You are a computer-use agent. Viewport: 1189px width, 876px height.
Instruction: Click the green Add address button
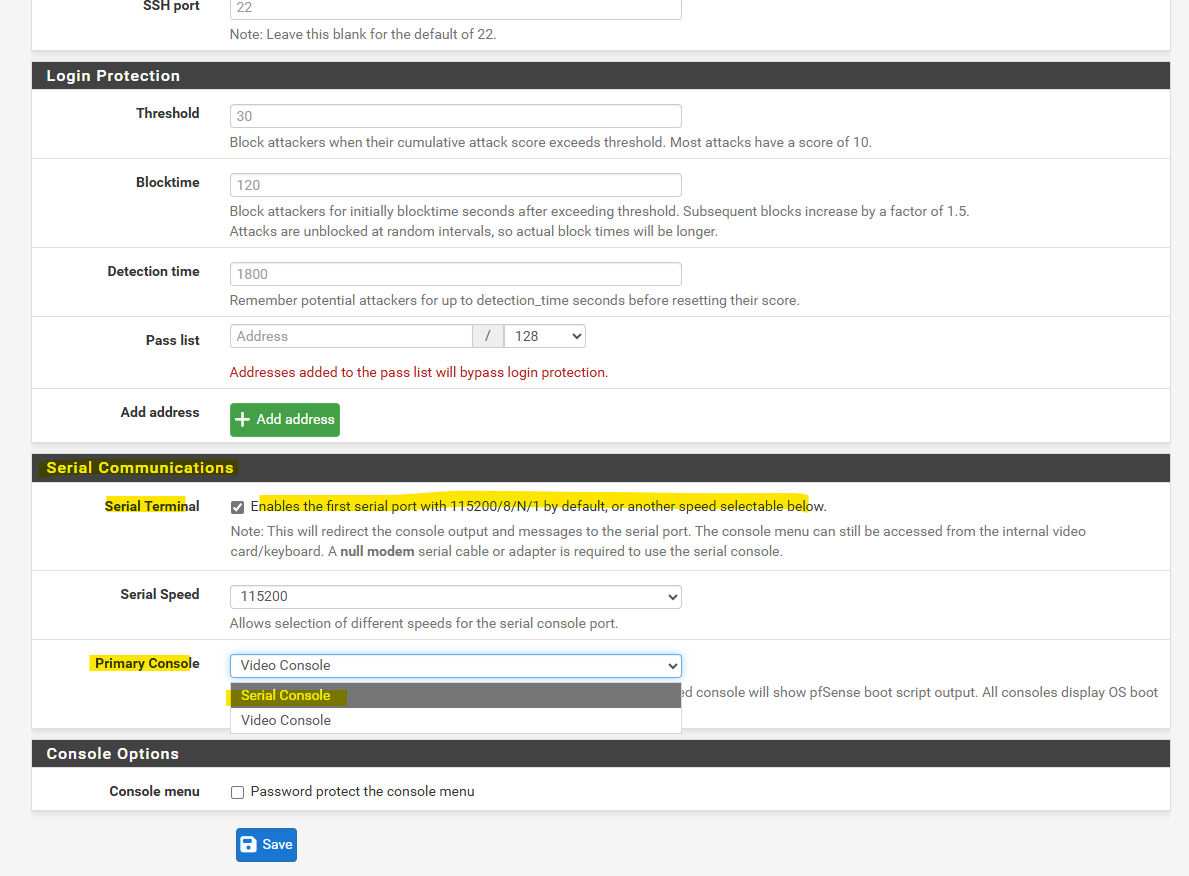(x=285, y=419)
